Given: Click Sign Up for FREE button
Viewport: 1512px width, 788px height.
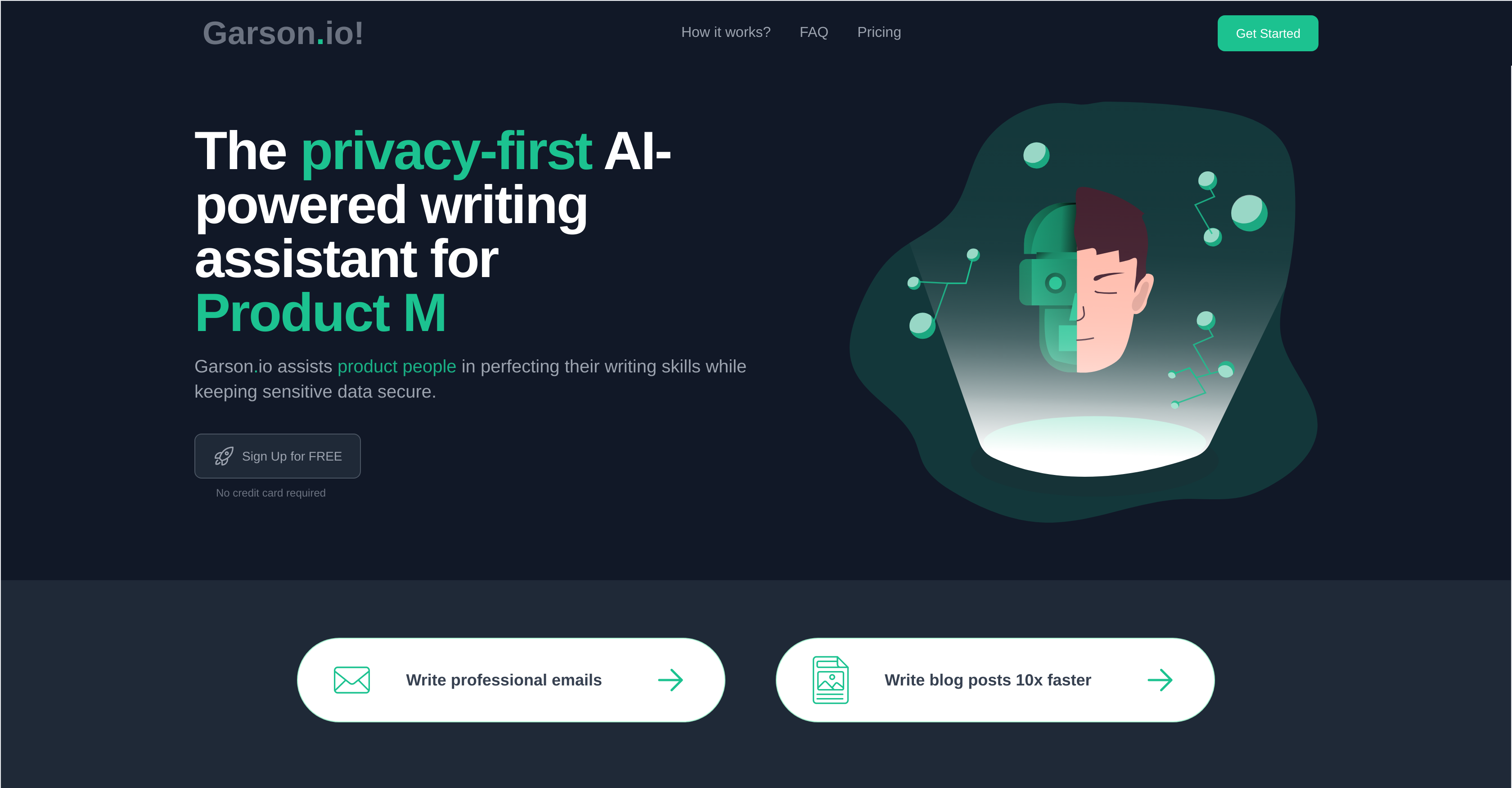Looking at the screenshot, I should (277, 456).
